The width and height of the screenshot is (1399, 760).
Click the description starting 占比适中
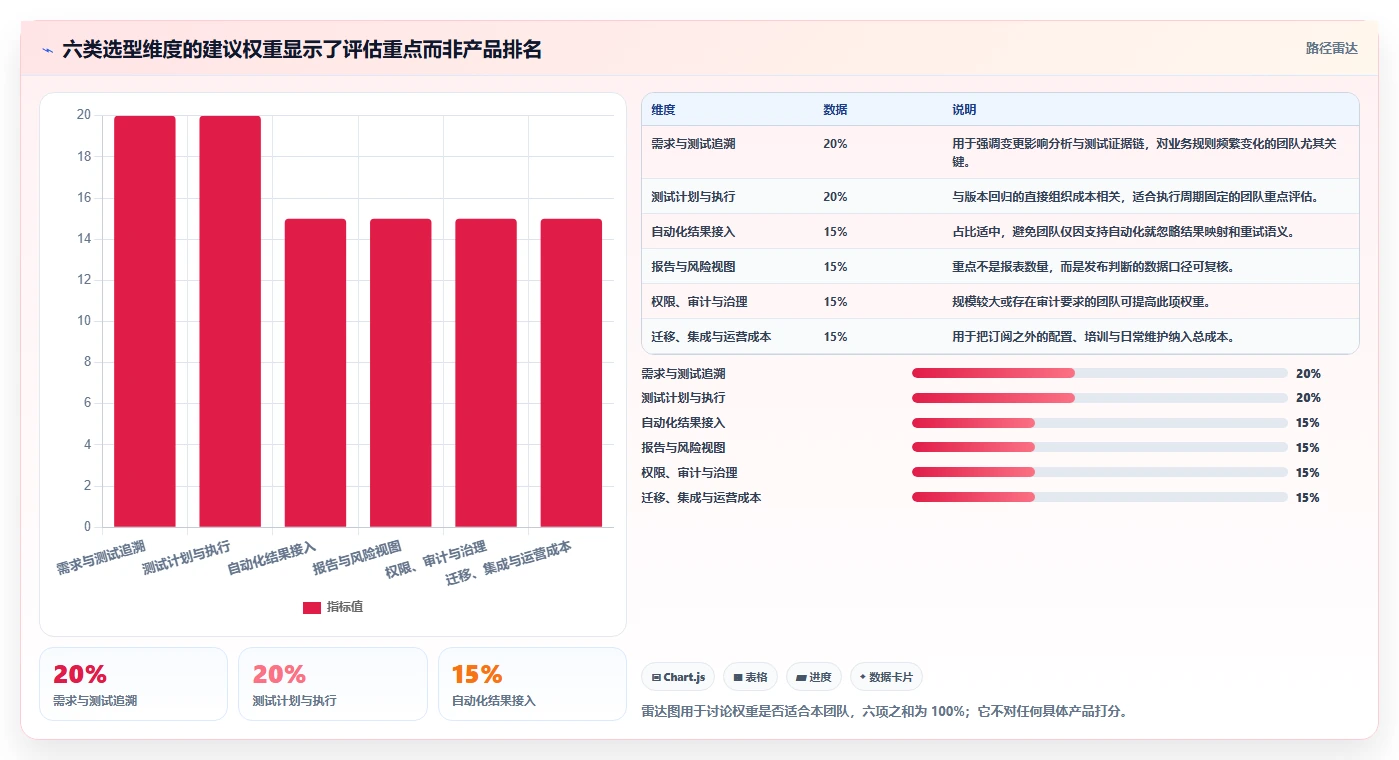pos(1123,232)
